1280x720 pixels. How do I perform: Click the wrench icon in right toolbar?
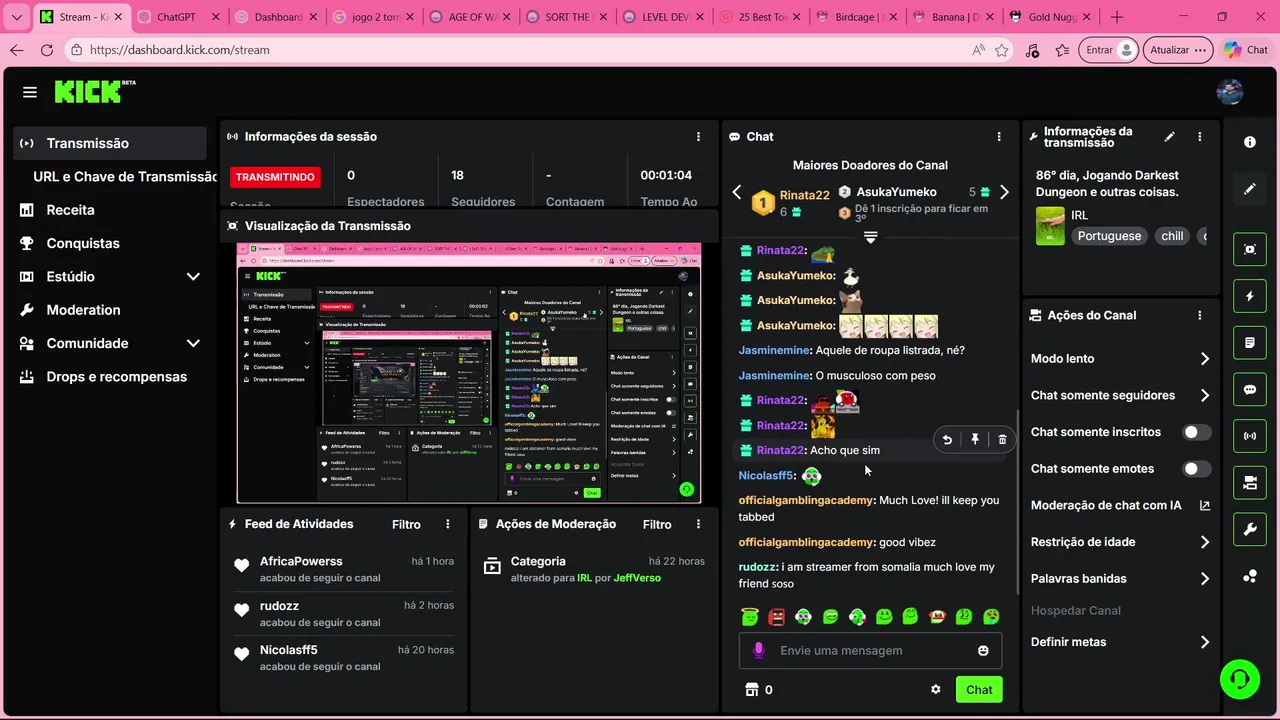tap(1250, 530)
